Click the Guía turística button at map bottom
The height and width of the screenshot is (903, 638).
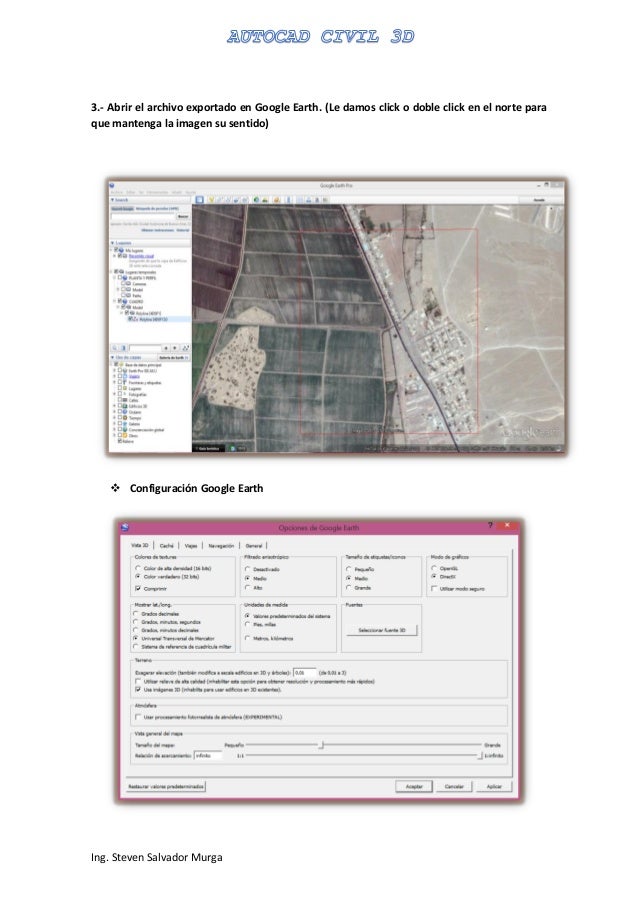(x=207, y=448)
